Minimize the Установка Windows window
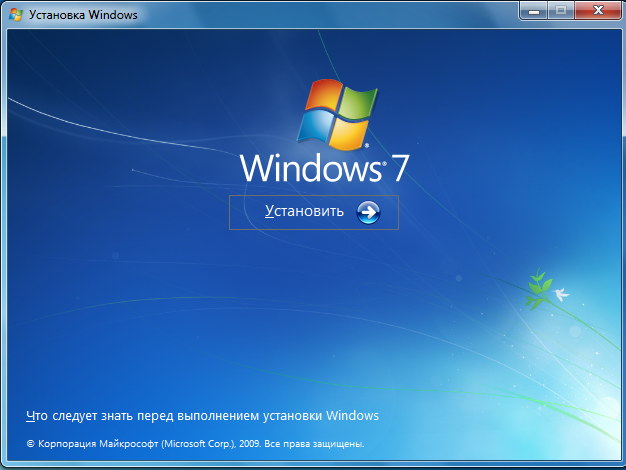 (534, 10)
